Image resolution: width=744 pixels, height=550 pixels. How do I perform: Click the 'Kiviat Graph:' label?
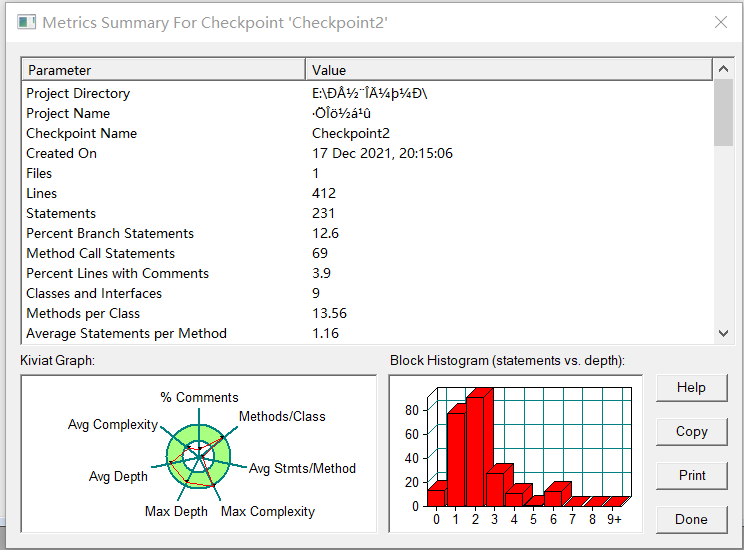point(57,361)
